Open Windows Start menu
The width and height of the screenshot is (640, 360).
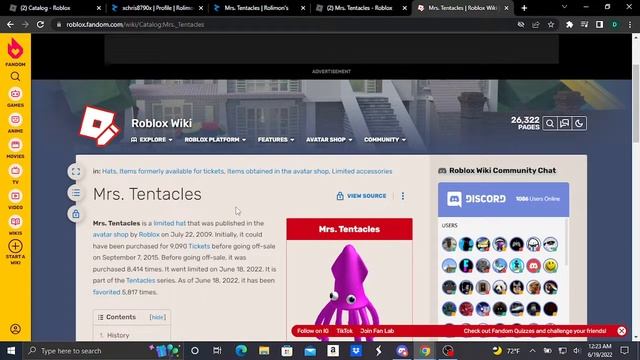click(x=11, y=351)
